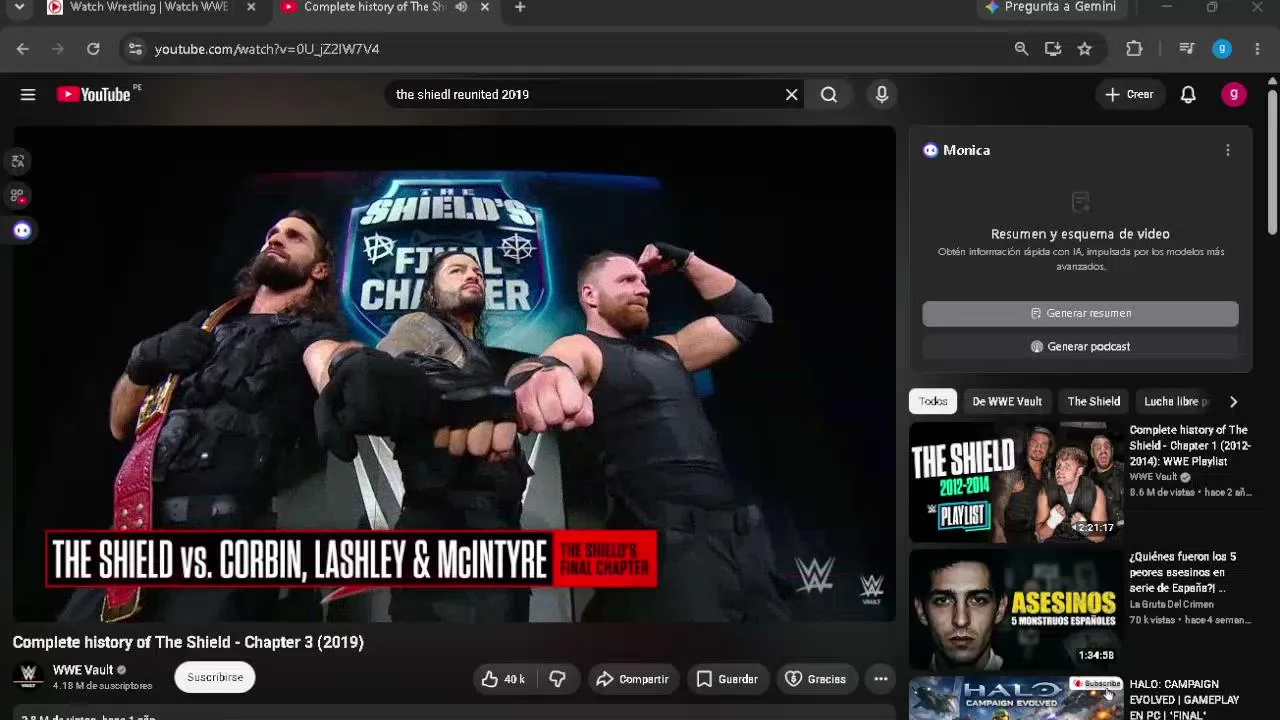Open Monica panel options menu
This screenshot has width=1280, height=720.
tap(1228, 150)
